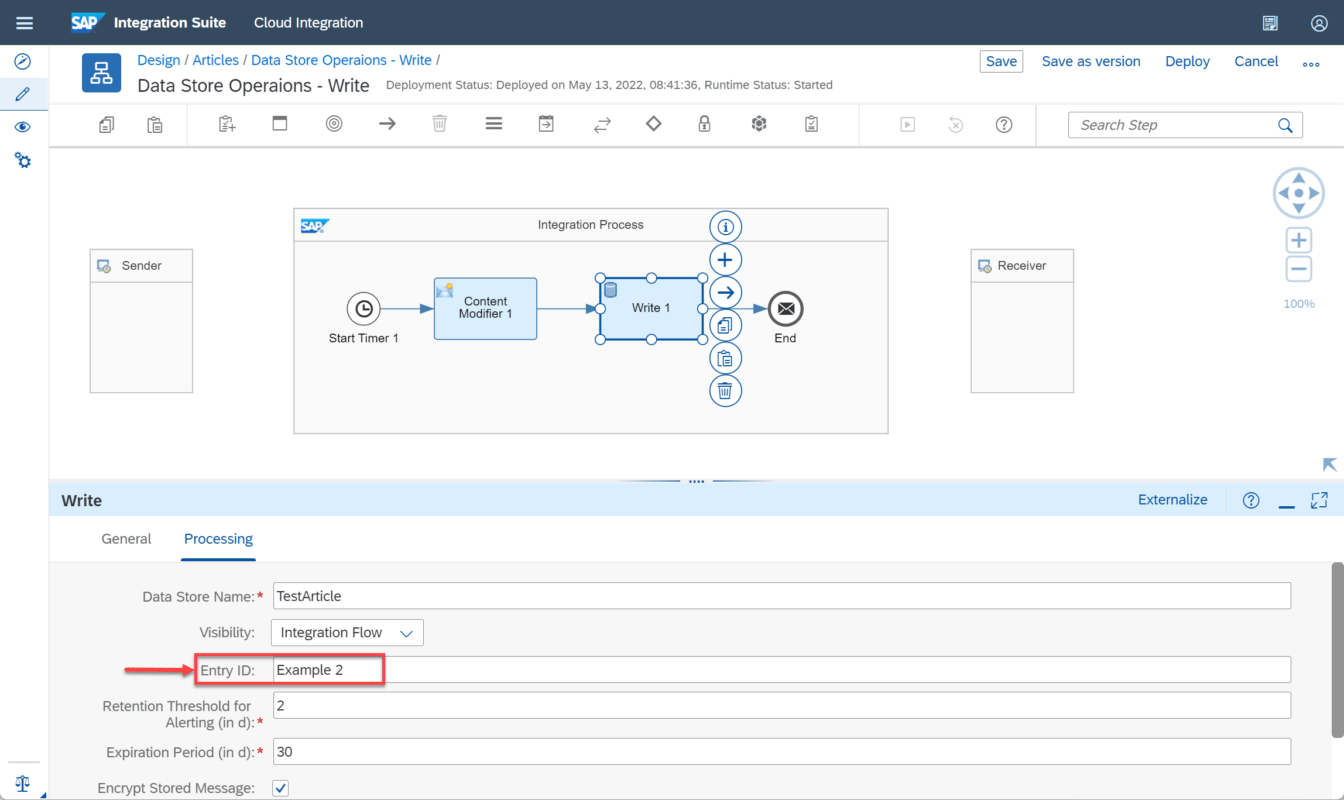Click the Cancel button
1344x800 pixels.
tap(1256, 61)
